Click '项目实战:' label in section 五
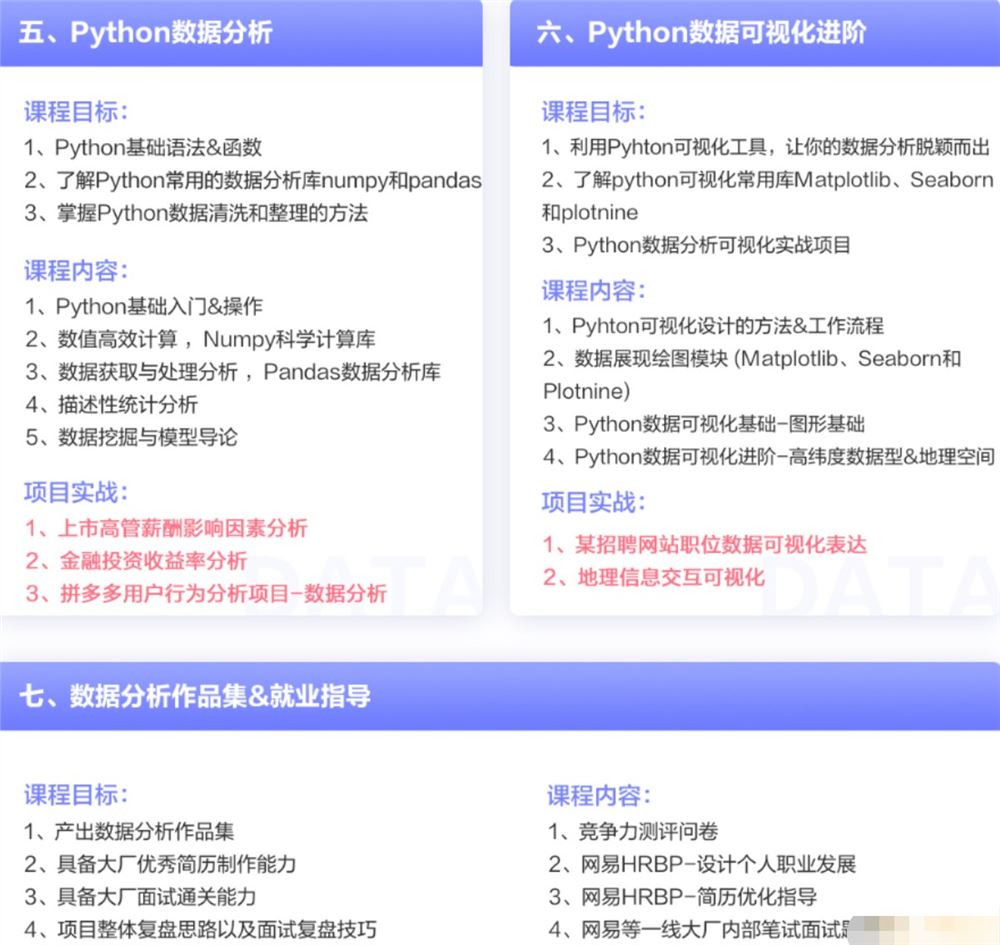This screenshot has height=945, width=1000. 76,492
